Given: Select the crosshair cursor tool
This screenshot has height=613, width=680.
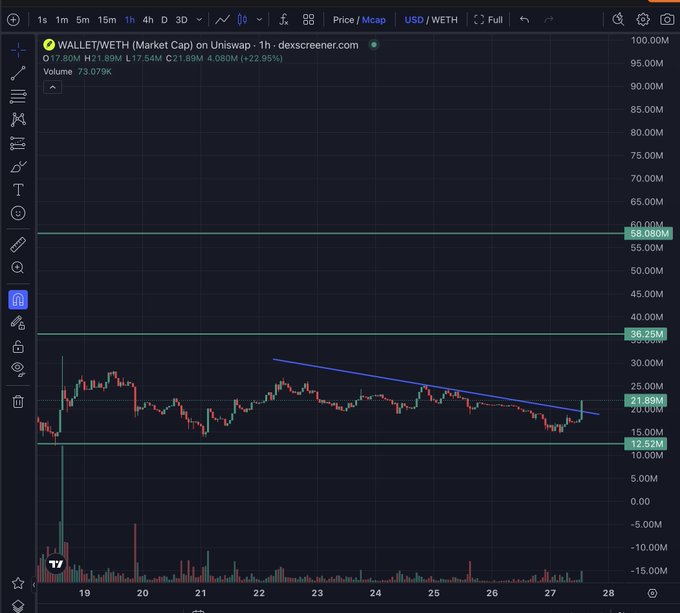Looking at the screenshot, I should 18,50.
